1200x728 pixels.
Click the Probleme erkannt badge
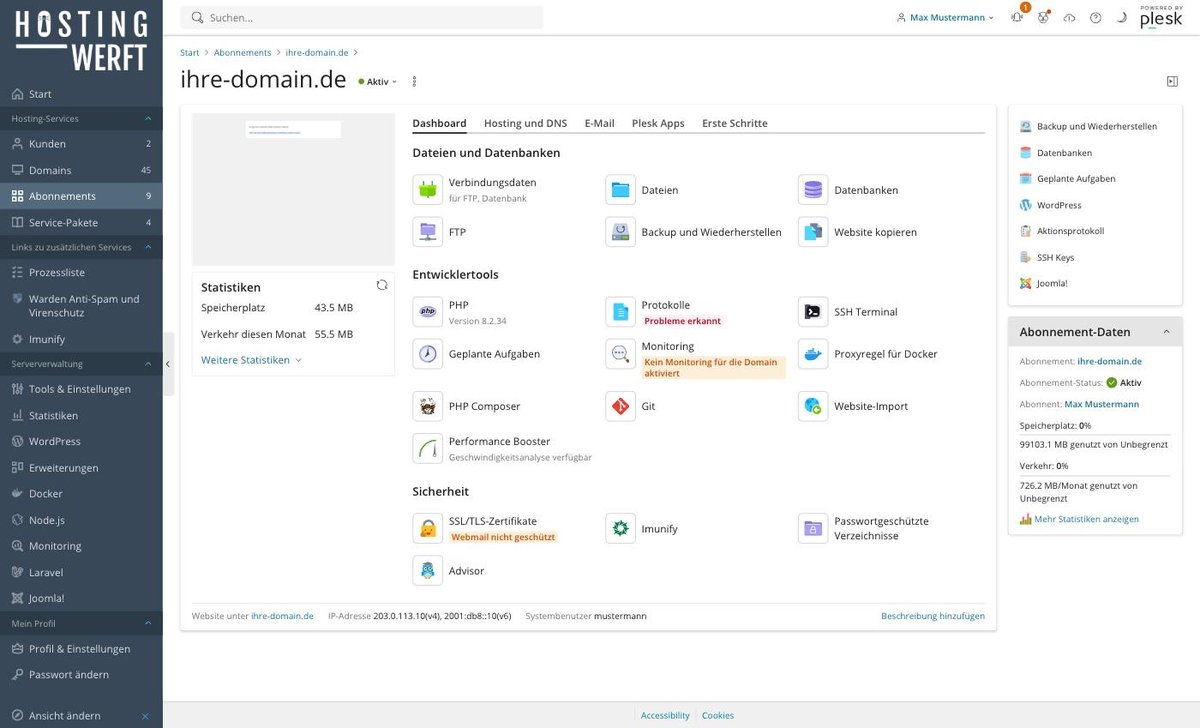click(682, 321)
